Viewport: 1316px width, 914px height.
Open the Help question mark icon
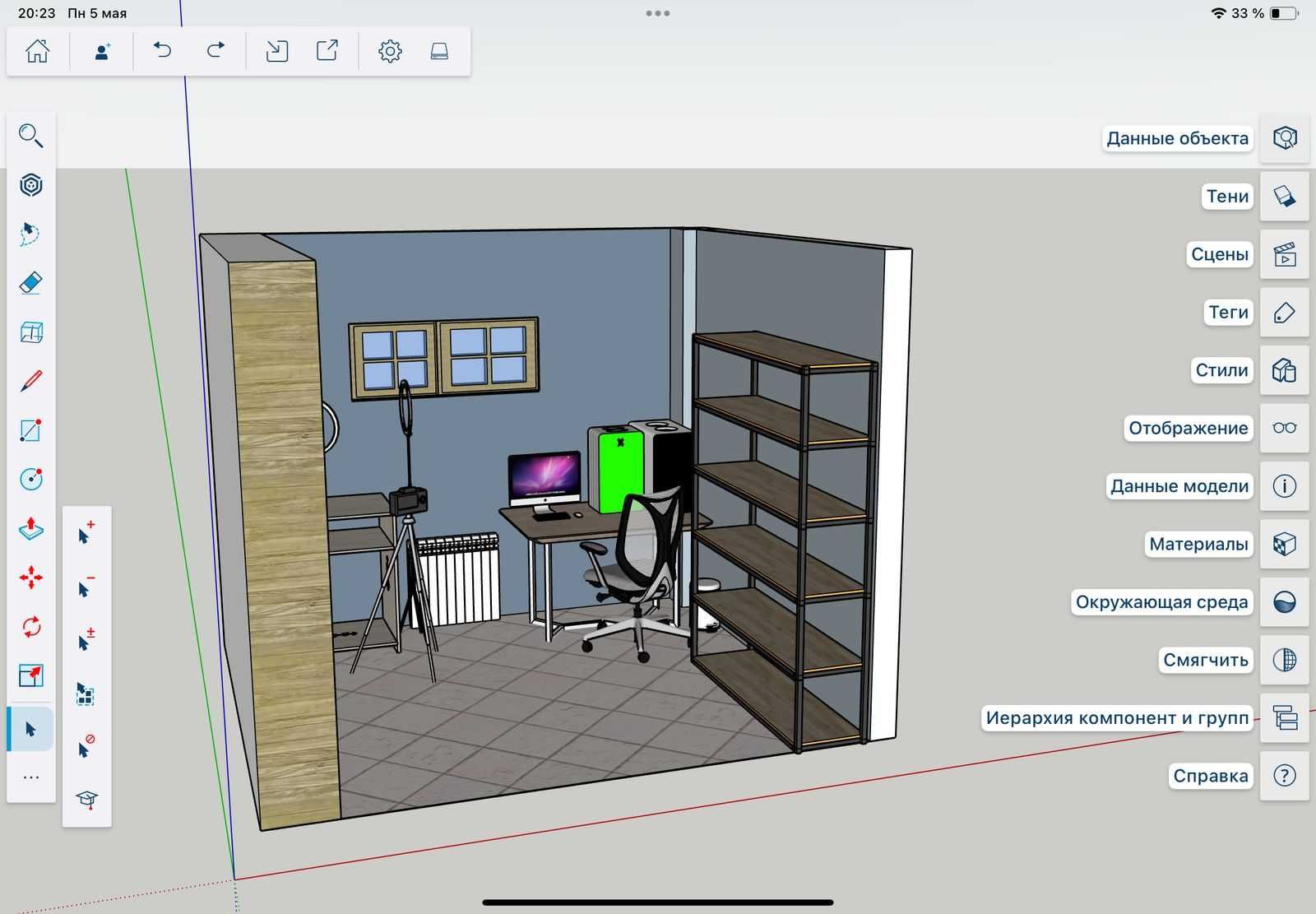(1285, 776)
